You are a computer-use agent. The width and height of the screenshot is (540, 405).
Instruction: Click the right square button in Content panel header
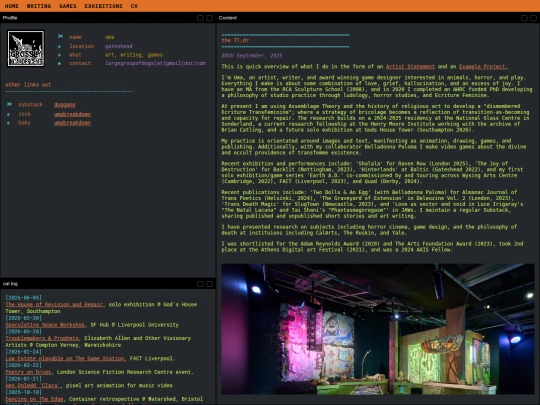tap(533, 18)
